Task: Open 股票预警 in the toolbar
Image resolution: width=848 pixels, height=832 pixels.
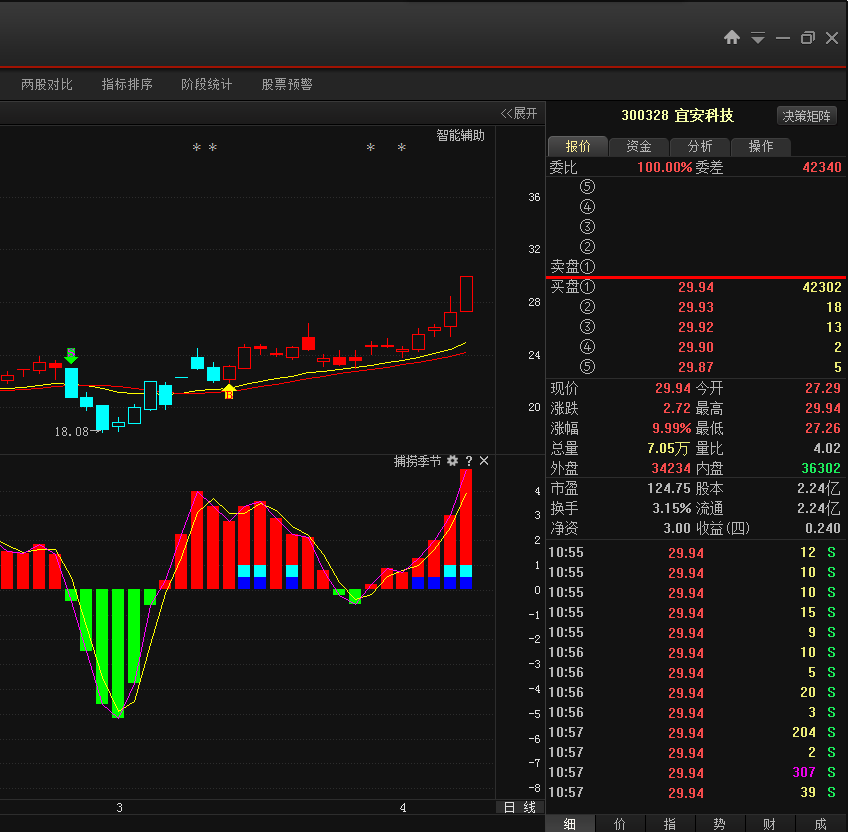Action: pos(287,84)
